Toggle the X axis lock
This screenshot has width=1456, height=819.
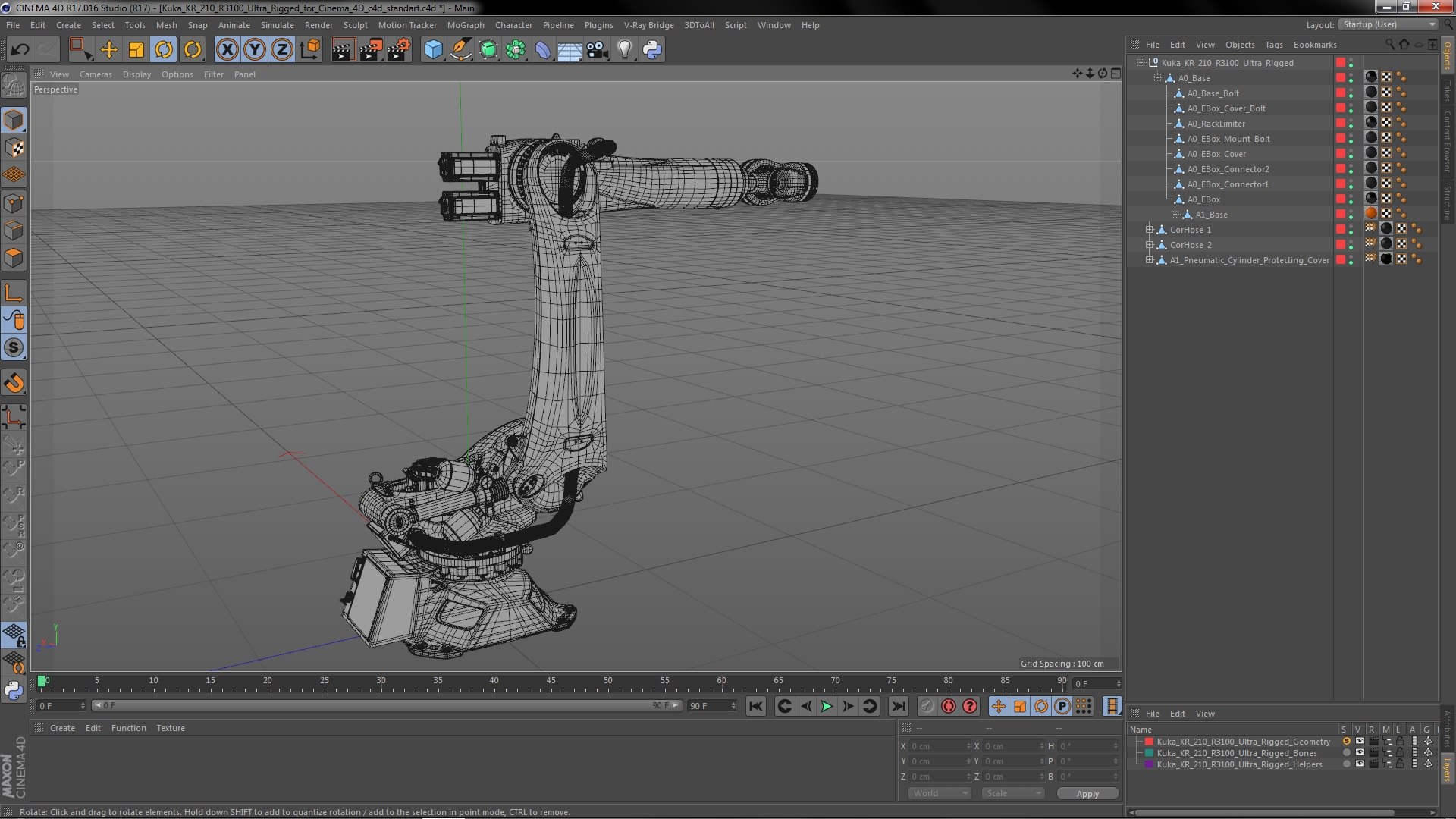(x=227, y=50)
